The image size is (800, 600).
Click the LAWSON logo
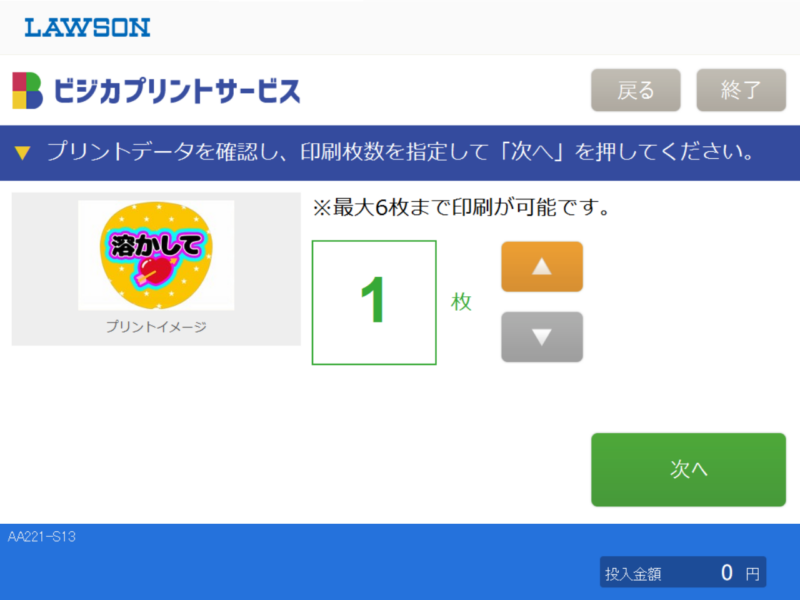click(87, 27)
